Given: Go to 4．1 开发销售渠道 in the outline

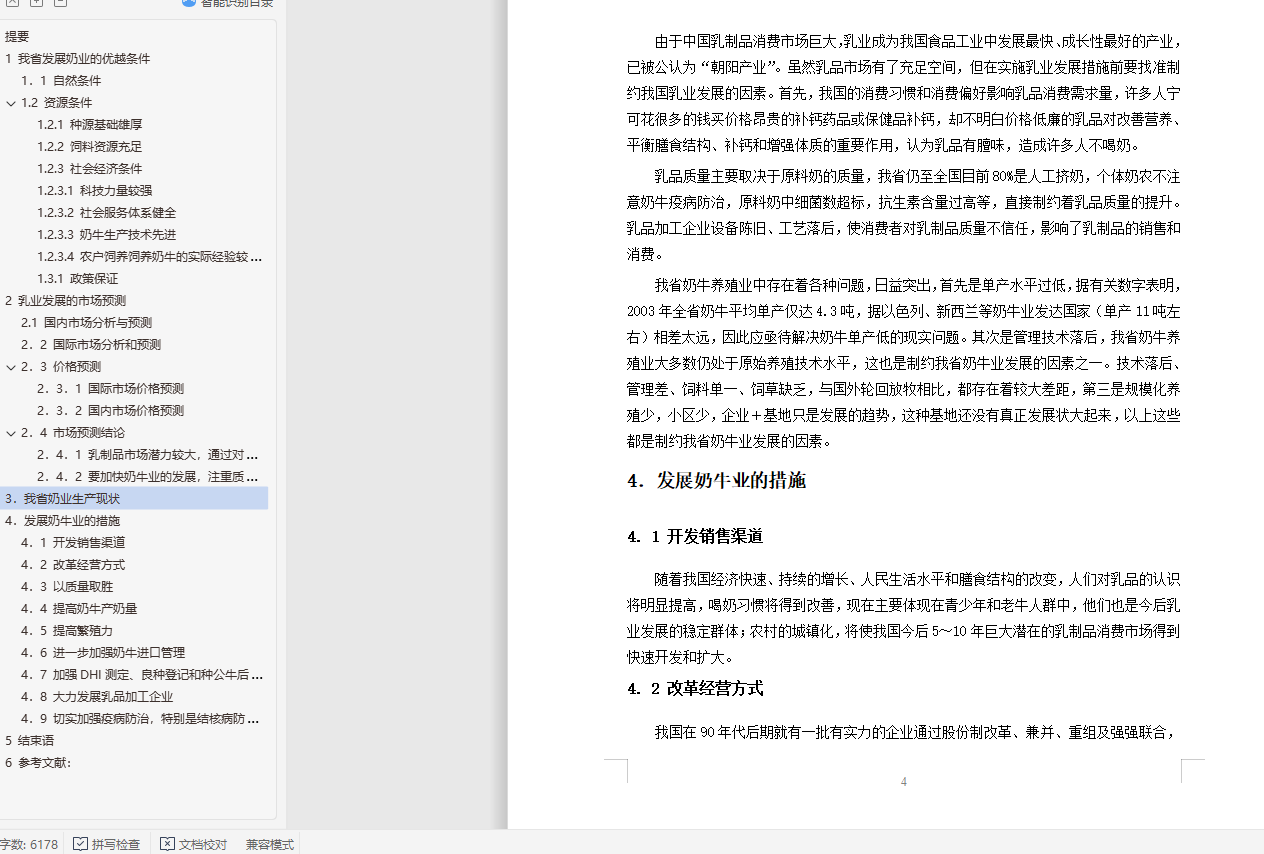Looking at the screenshot, I should [73, 543].
